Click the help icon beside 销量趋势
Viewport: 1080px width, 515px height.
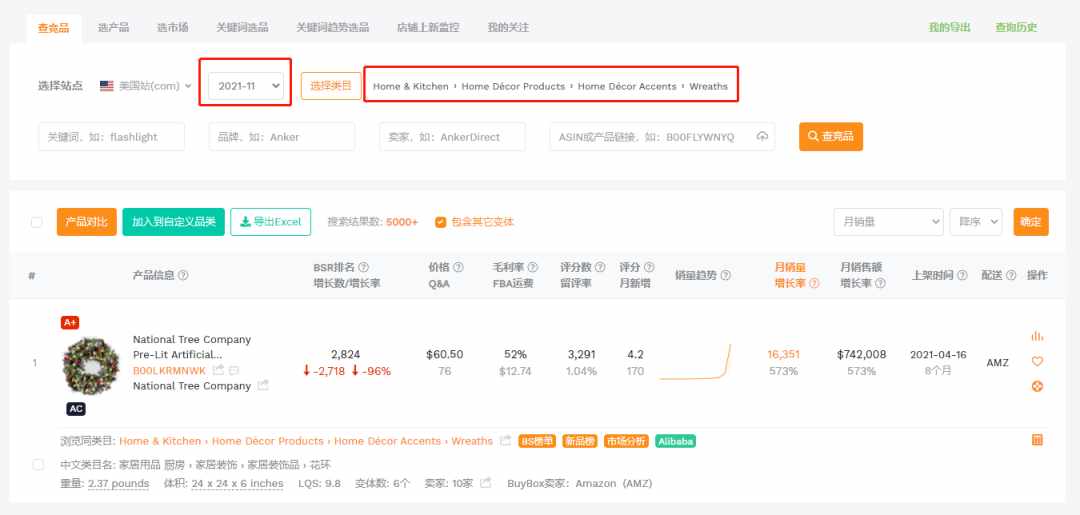[725, 275]
